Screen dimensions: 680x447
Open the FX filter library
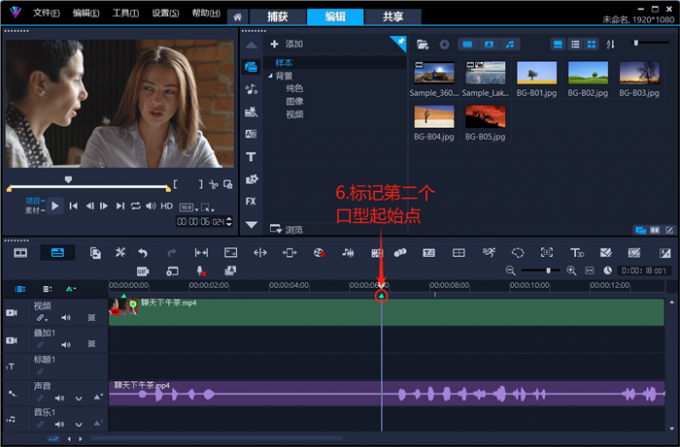click(251, 201)
